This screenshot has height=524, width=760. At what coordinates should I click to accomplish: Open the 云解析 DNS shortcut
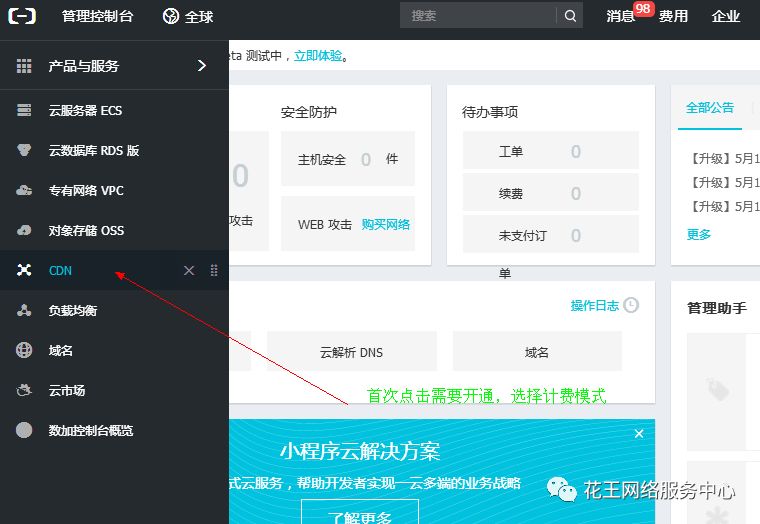coord(351,351)
